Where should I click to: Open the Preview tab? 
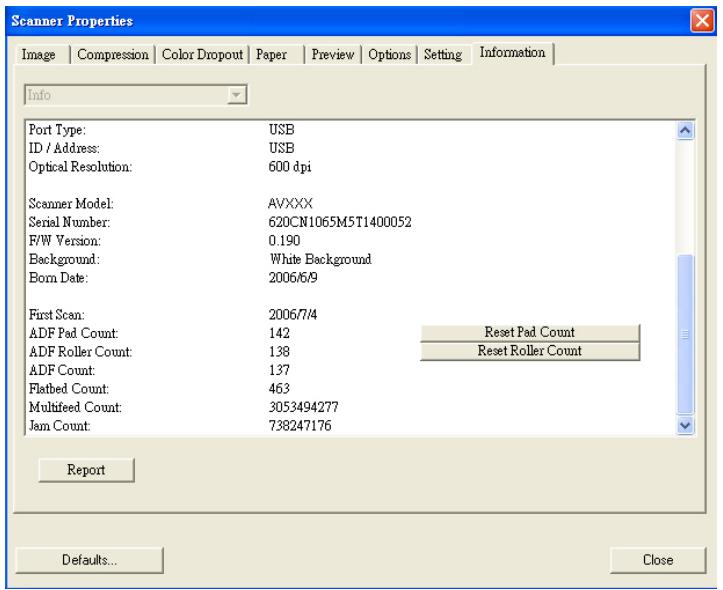(333, 54)
